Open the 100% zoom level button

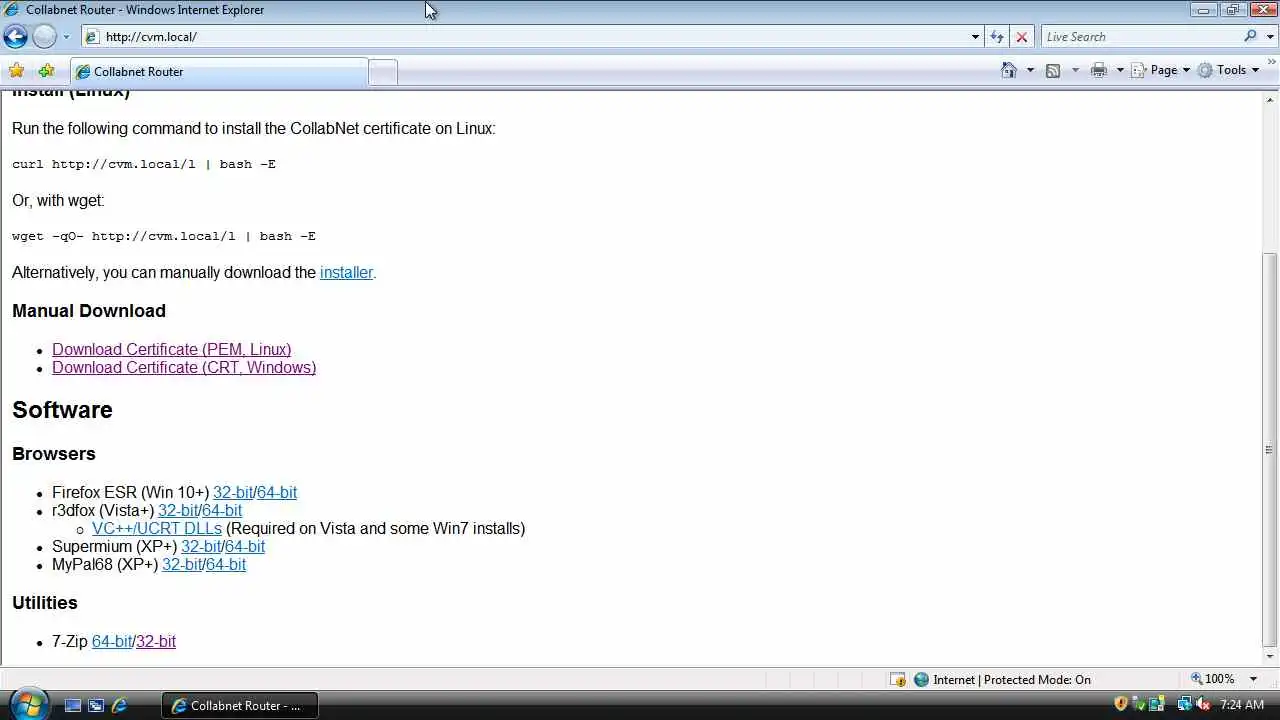[1212, 679]
